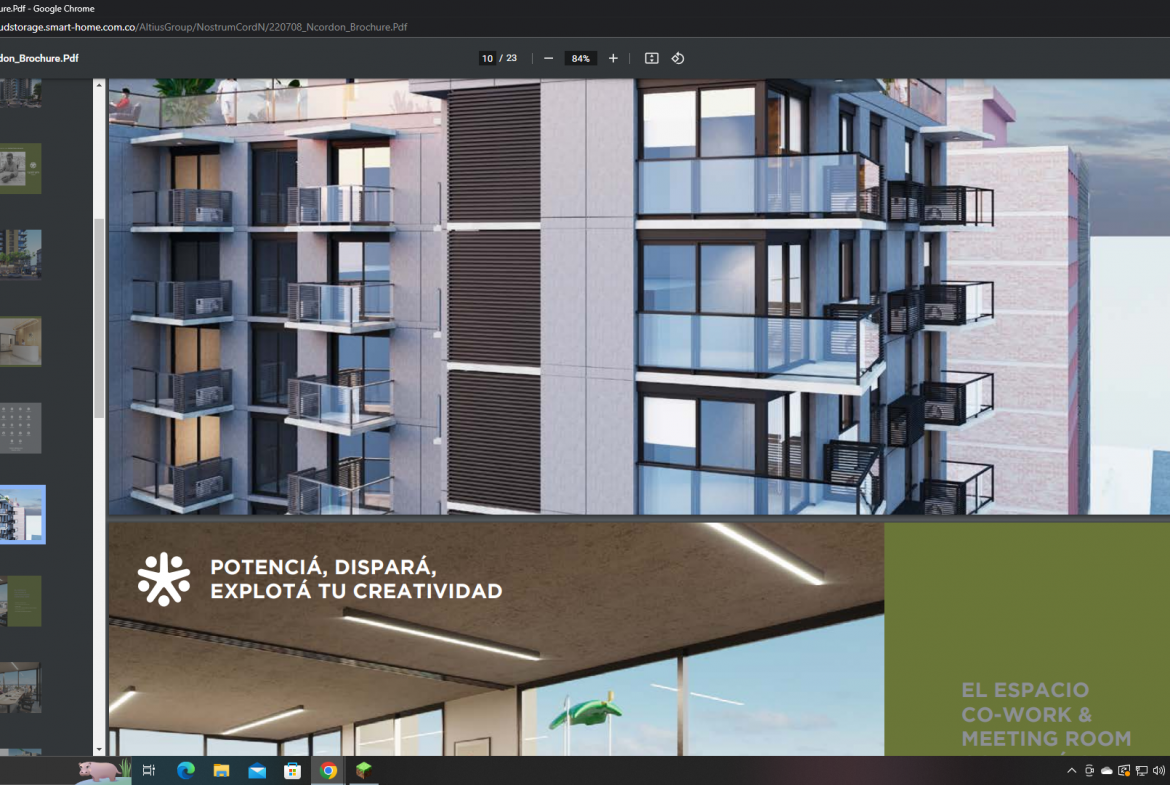Show hidden system tray icons

coord(1072,771)
